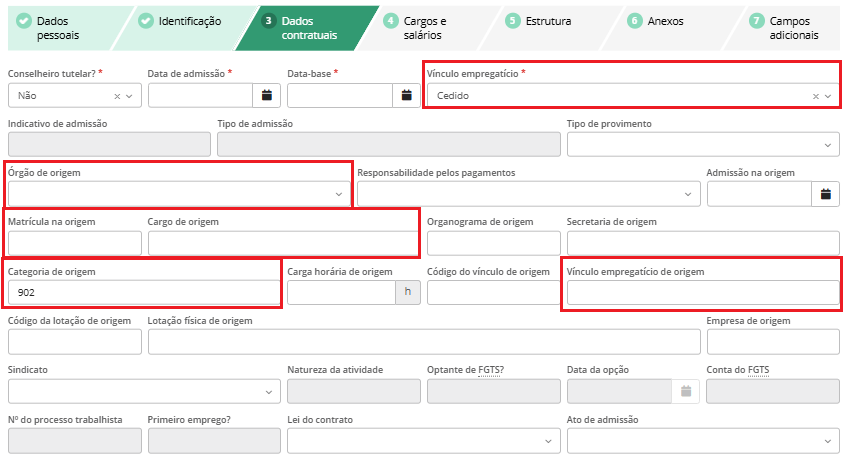Focus Empresa de origem field
Screen dimensions: 850x467
773,342
